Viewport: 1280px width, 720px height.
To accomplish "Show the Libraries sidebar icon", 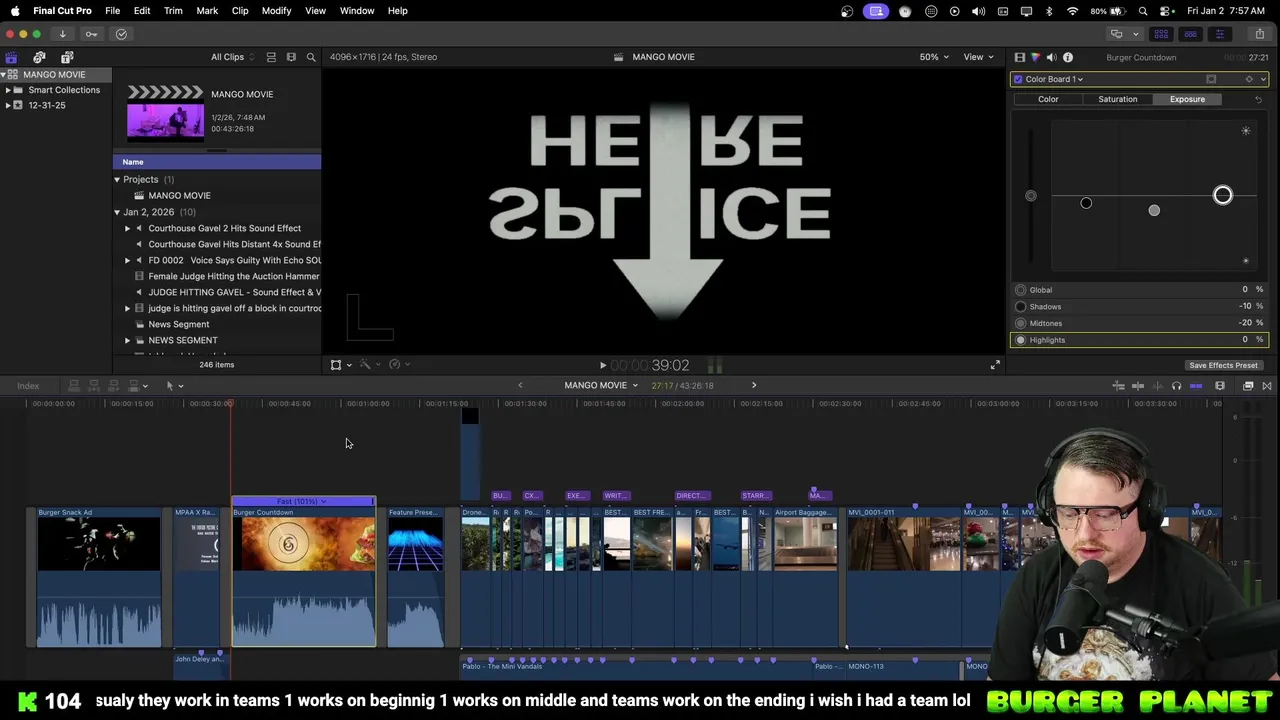I will [11, 57].
